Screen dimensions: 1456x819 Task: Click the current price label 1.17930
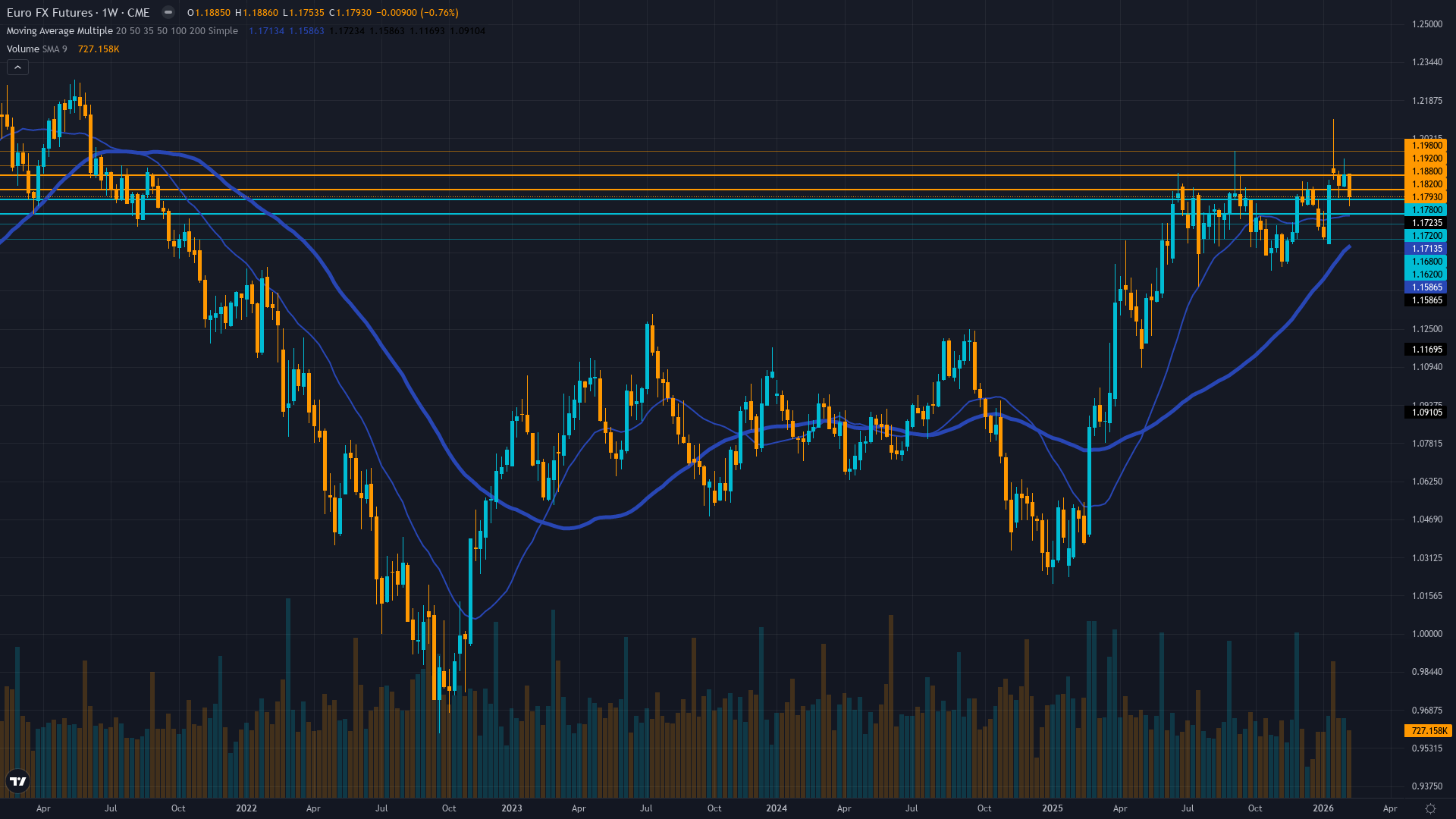coord(1426,197)
